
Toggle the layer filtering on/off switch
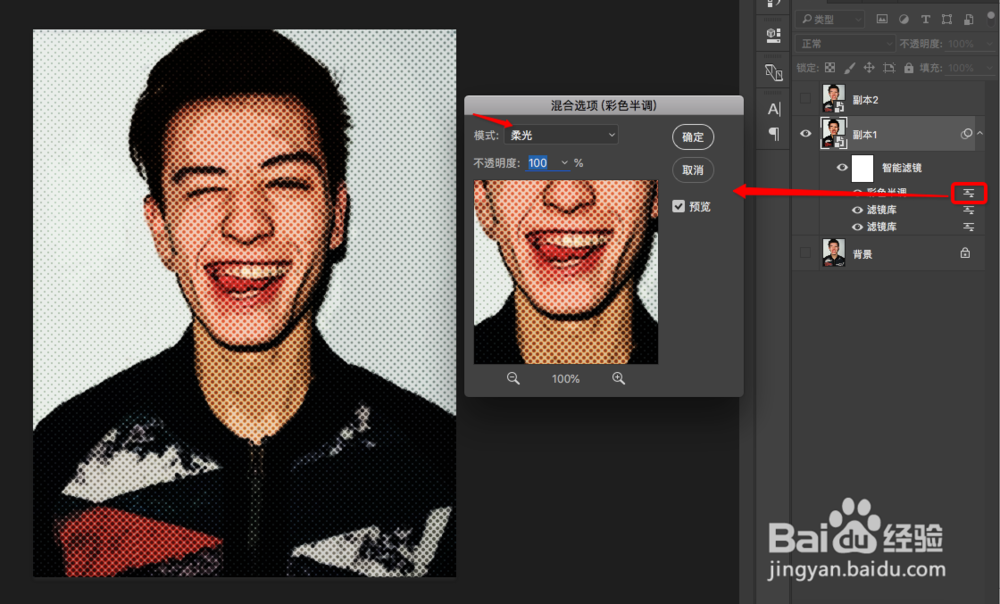pyautogui.click(x=990, y=18)
